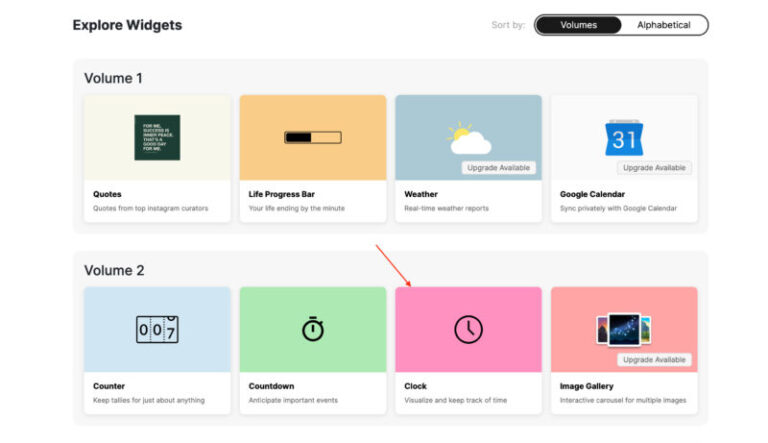
Task: Click Upgrade Available on Google Calendar card
Action: point(654,168)
